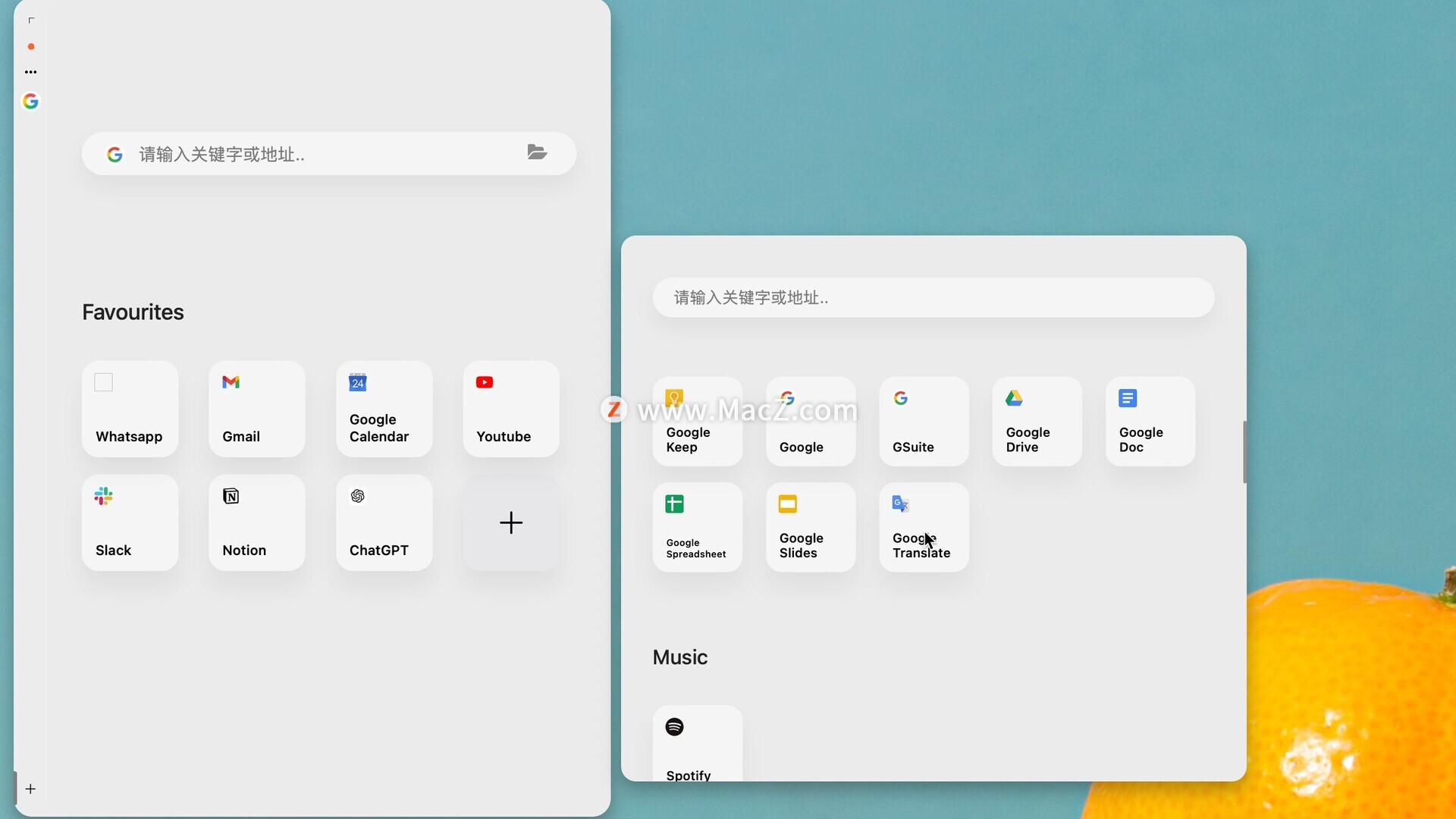This screenshot has height=819, width=1456.
Task: Click the plus button at sidebar bottom
Action: [x=30, y=789]
